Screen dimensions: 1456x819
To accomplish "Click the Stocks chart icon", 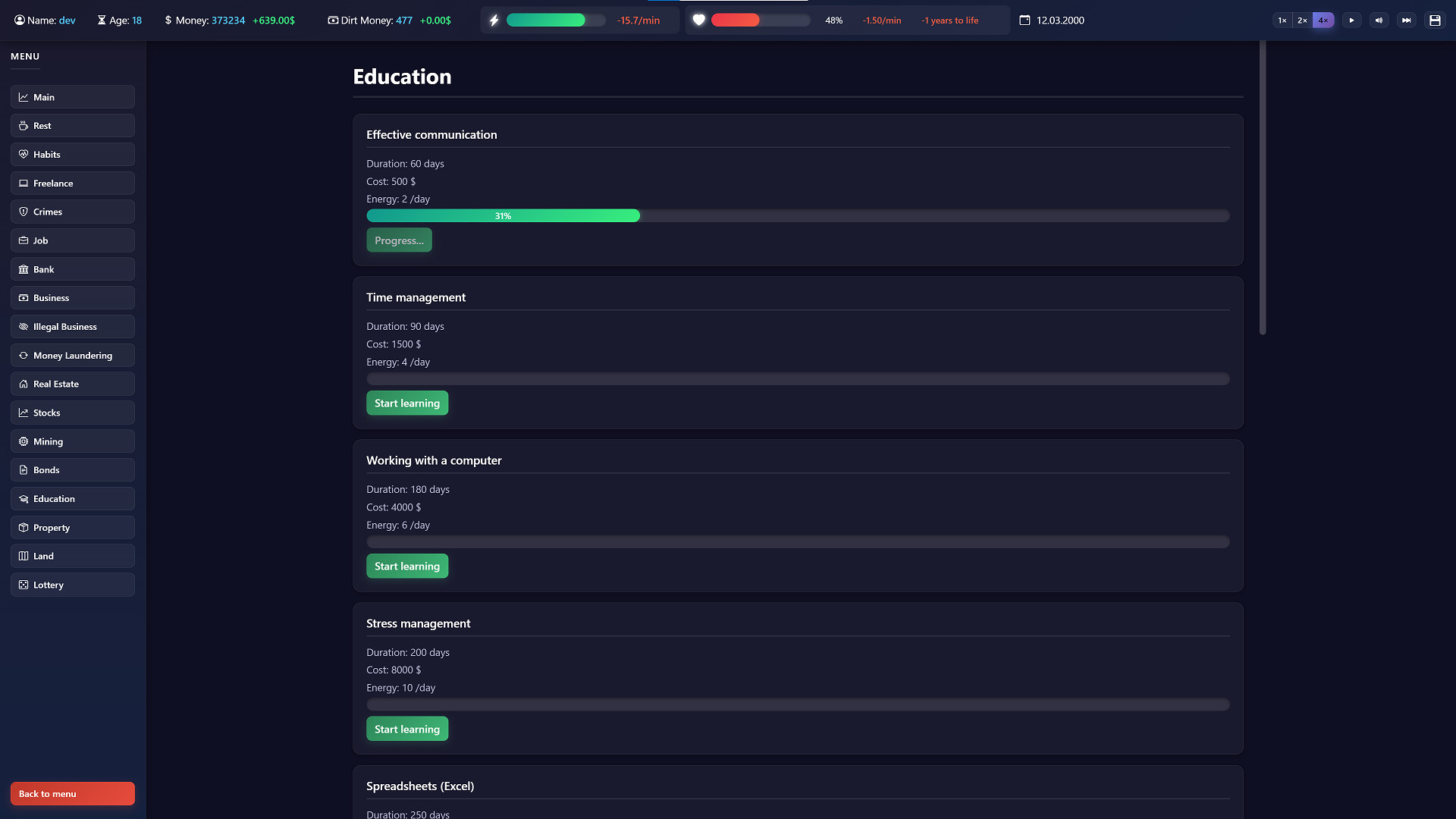I will coord(24,413).
